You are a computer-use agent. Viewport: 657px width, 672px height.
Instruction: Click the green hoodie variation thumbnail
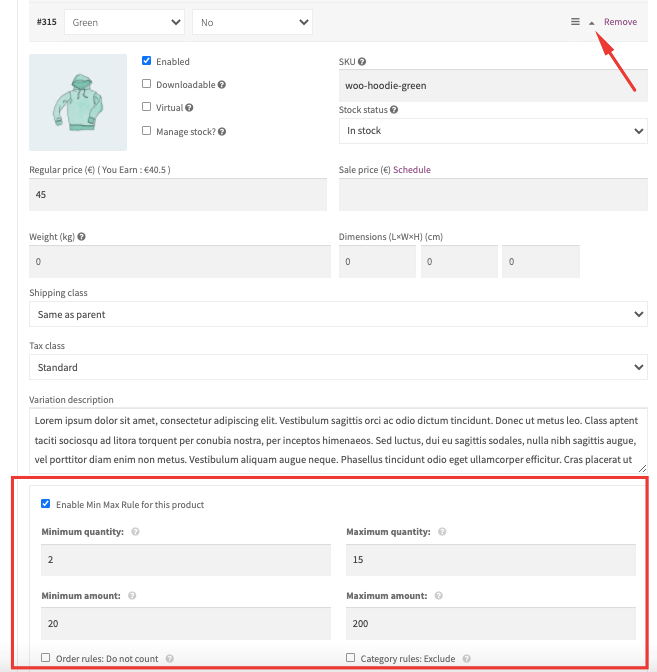click(x=78, y=102)
